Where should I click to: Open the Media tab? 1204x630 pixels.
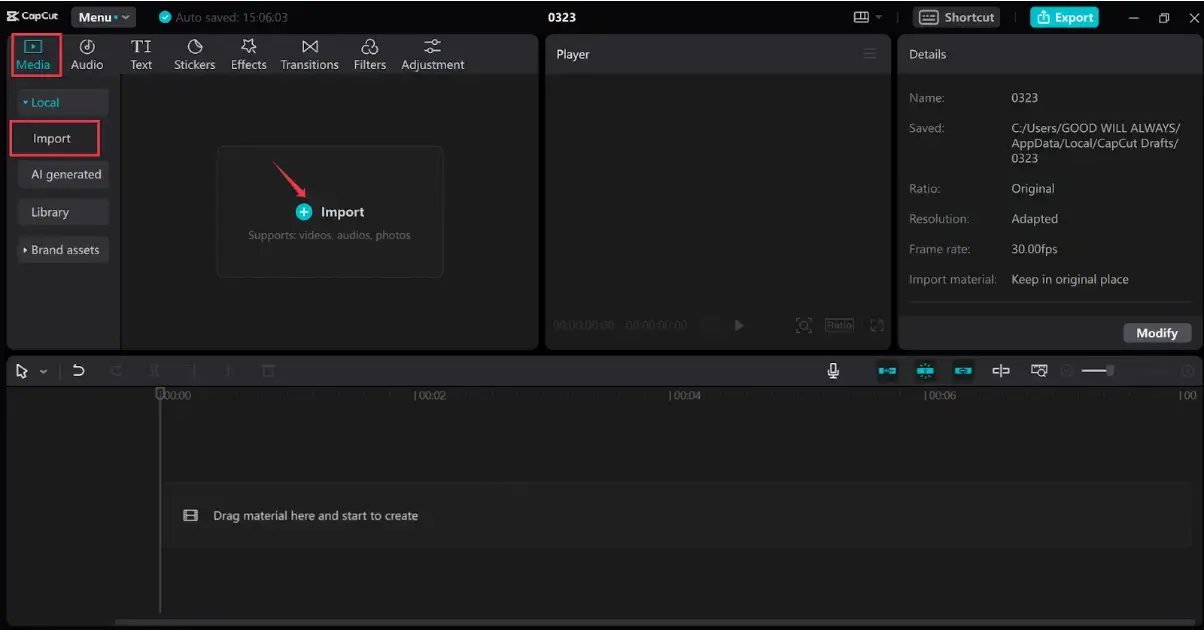point(33,55)
